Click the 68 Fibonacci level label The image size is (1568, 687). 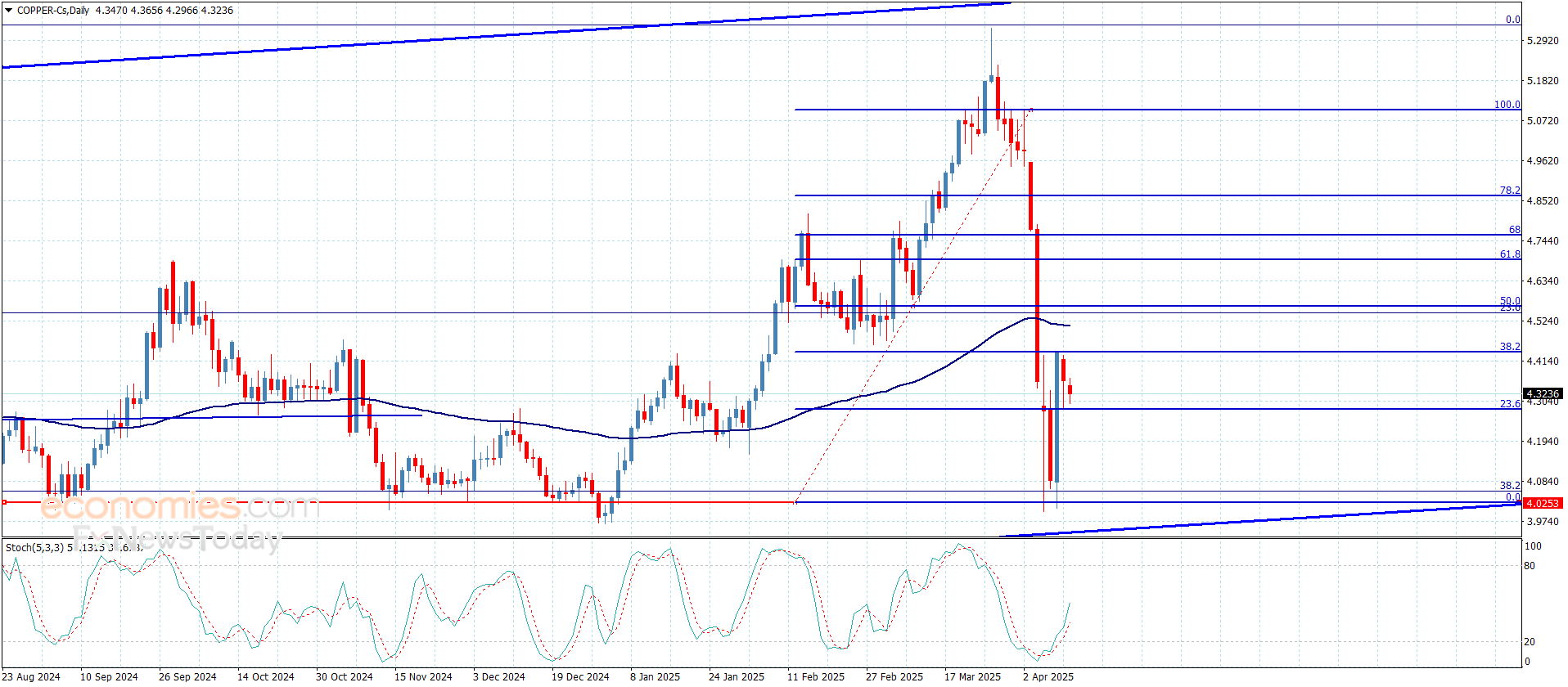1515,230
